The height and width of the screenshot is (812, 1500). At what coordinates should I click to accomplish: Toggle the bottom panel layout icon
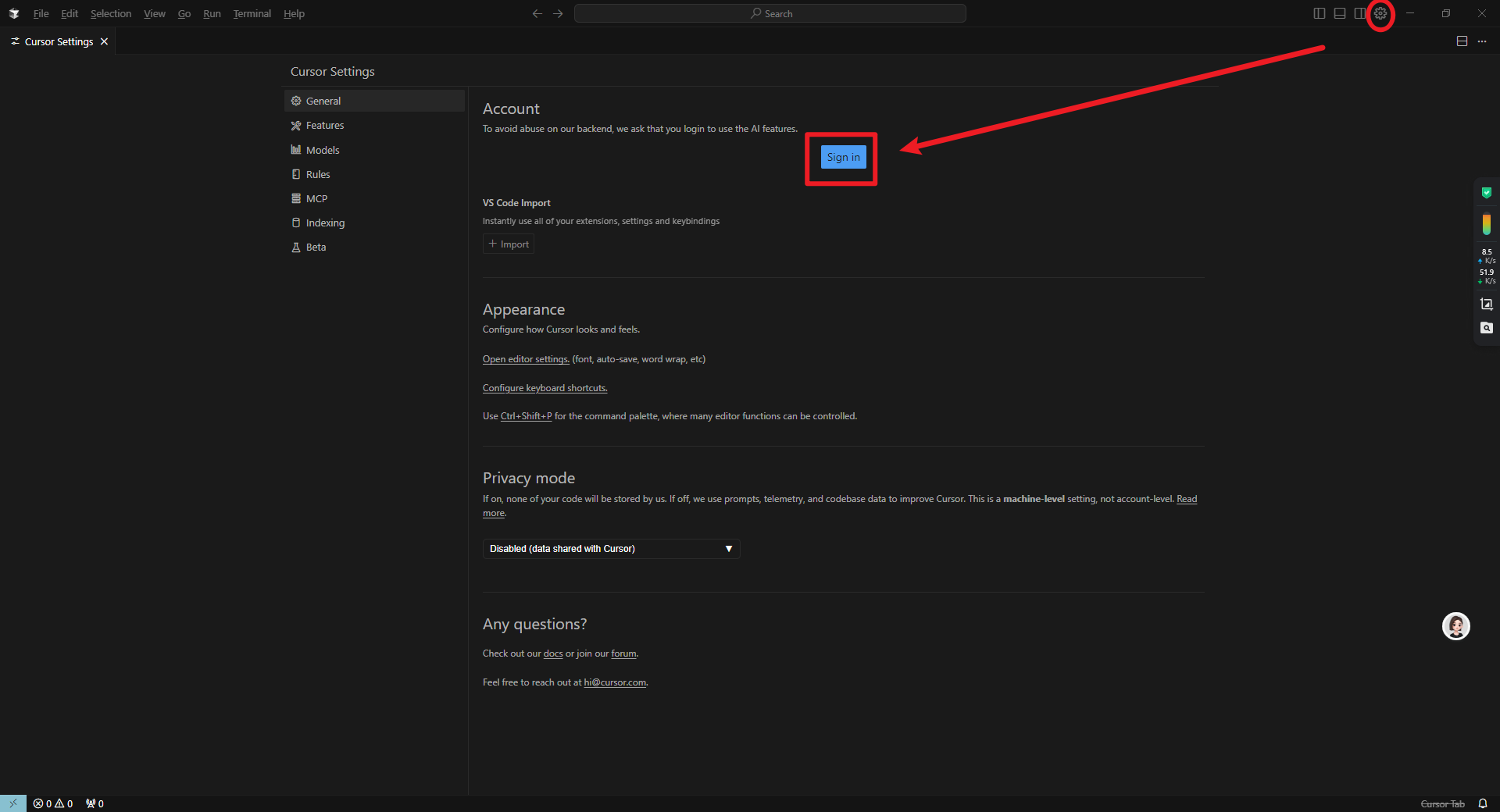pos(1340,13)
